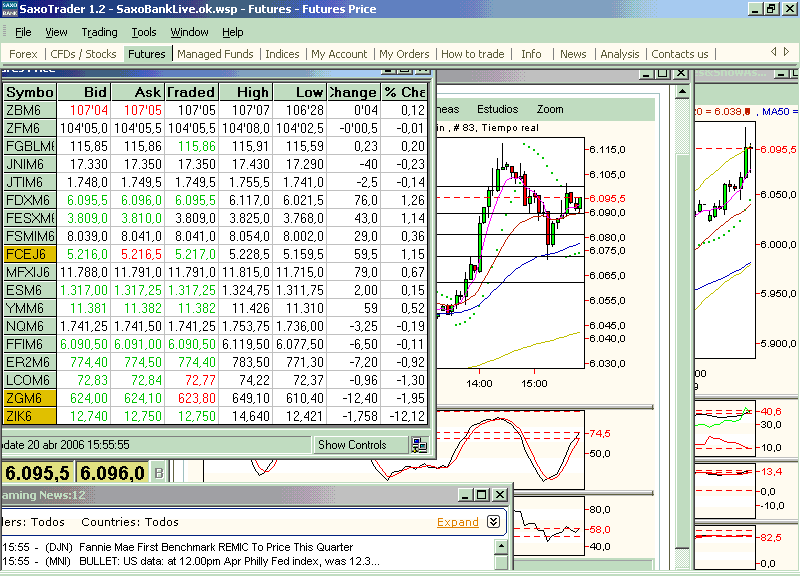
Task: Open the Window menu
Action: pyautogui.click(x=189, y=32)
